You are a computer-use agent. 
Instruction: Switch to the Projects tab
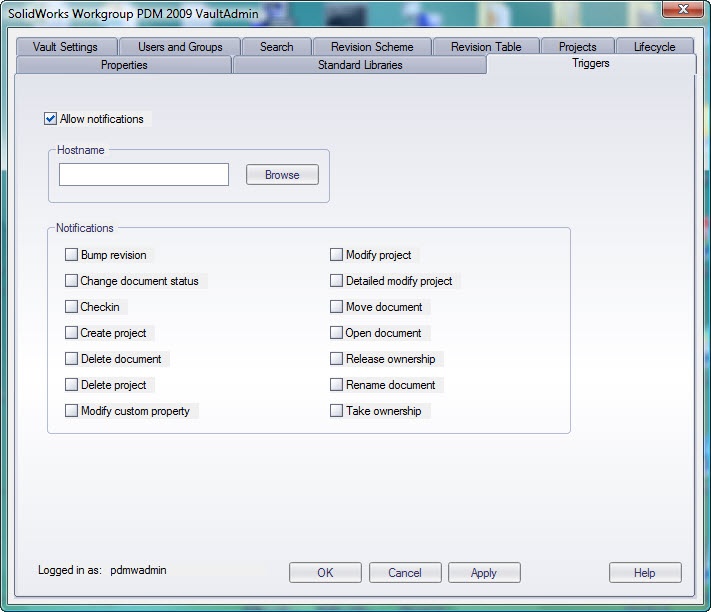(x=578, y=47)
